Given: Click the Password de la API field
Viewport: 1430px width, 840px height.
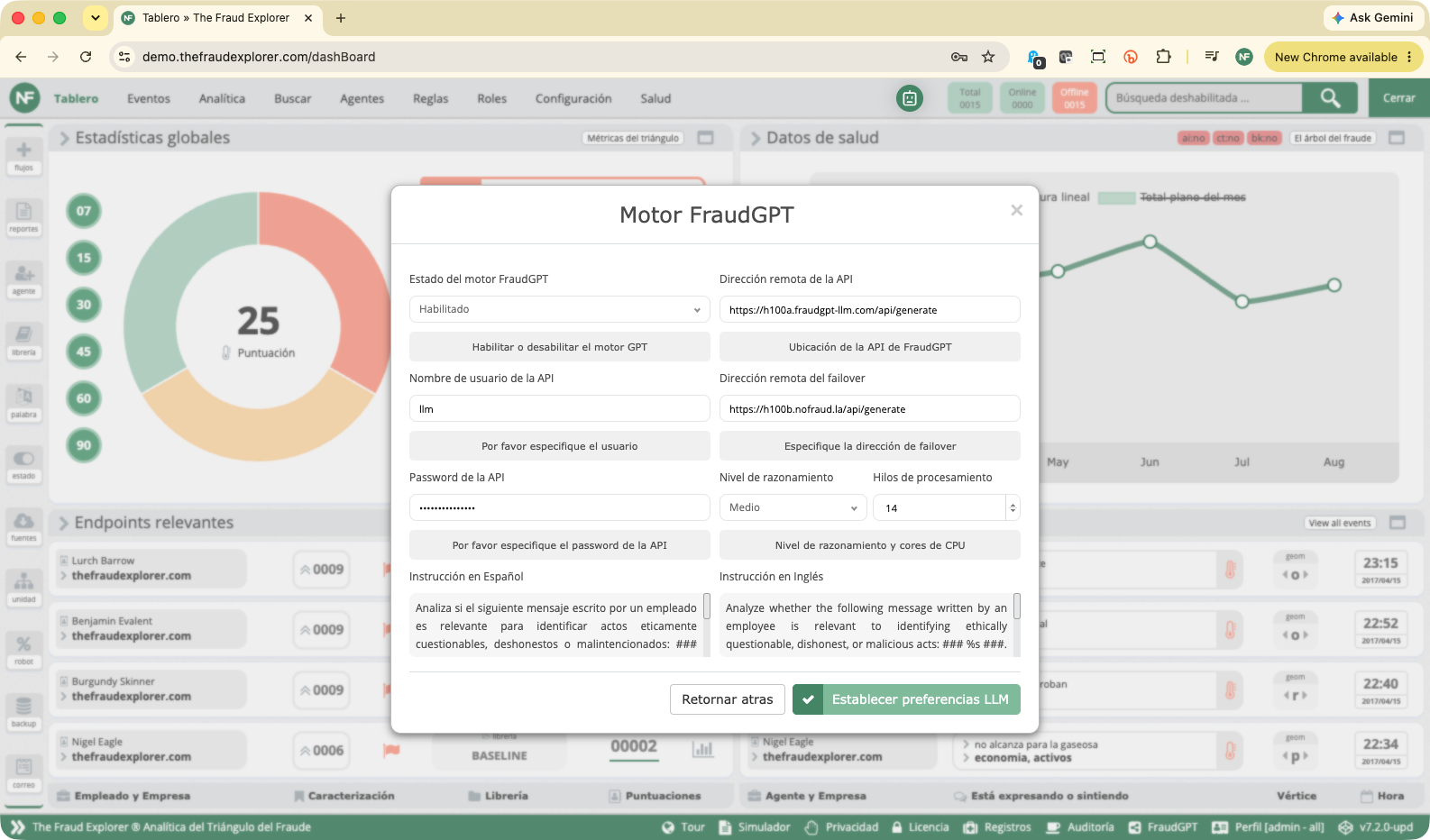Looking at the screenshot, I should [560, 507].
